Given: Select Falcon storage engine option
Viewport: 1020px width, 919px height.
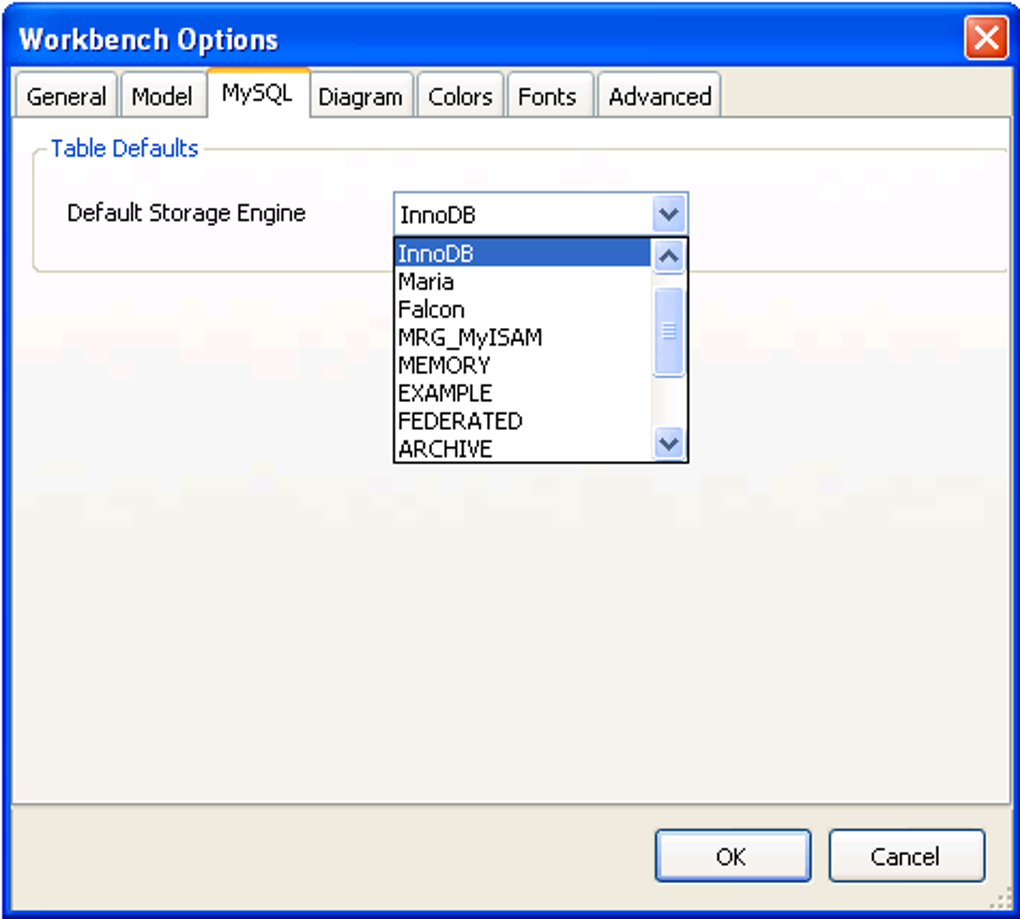Looking at the screenshot, I should click(x=522, y=310).
